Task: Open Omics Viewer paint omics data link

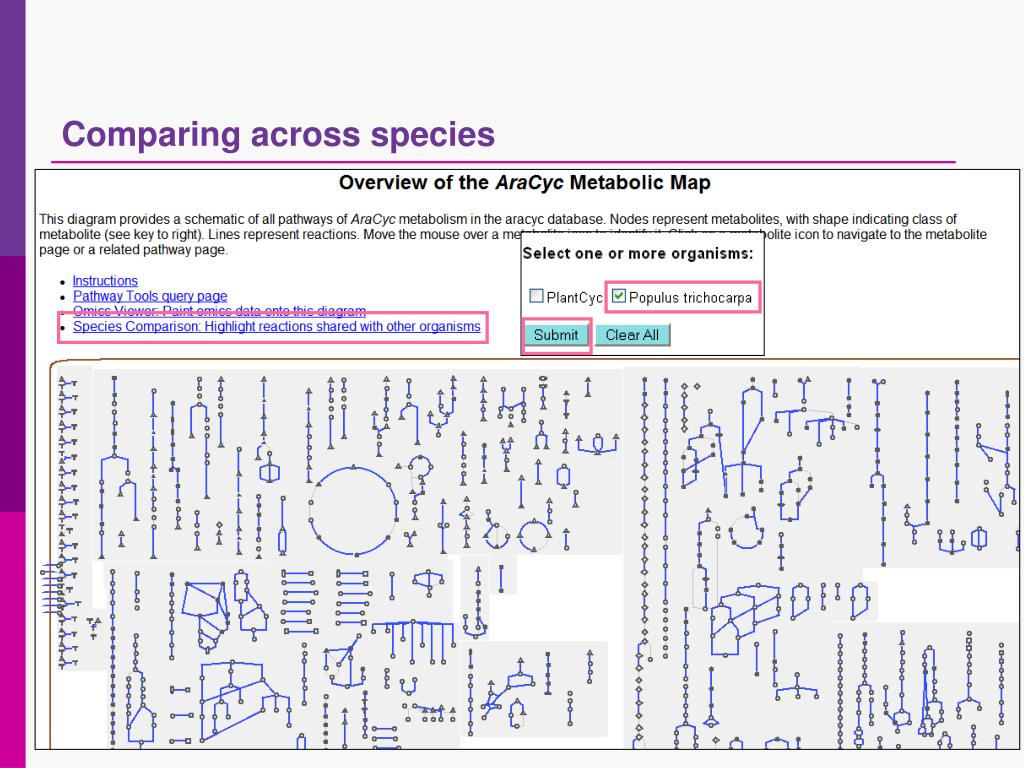Action: pos(219,310)
